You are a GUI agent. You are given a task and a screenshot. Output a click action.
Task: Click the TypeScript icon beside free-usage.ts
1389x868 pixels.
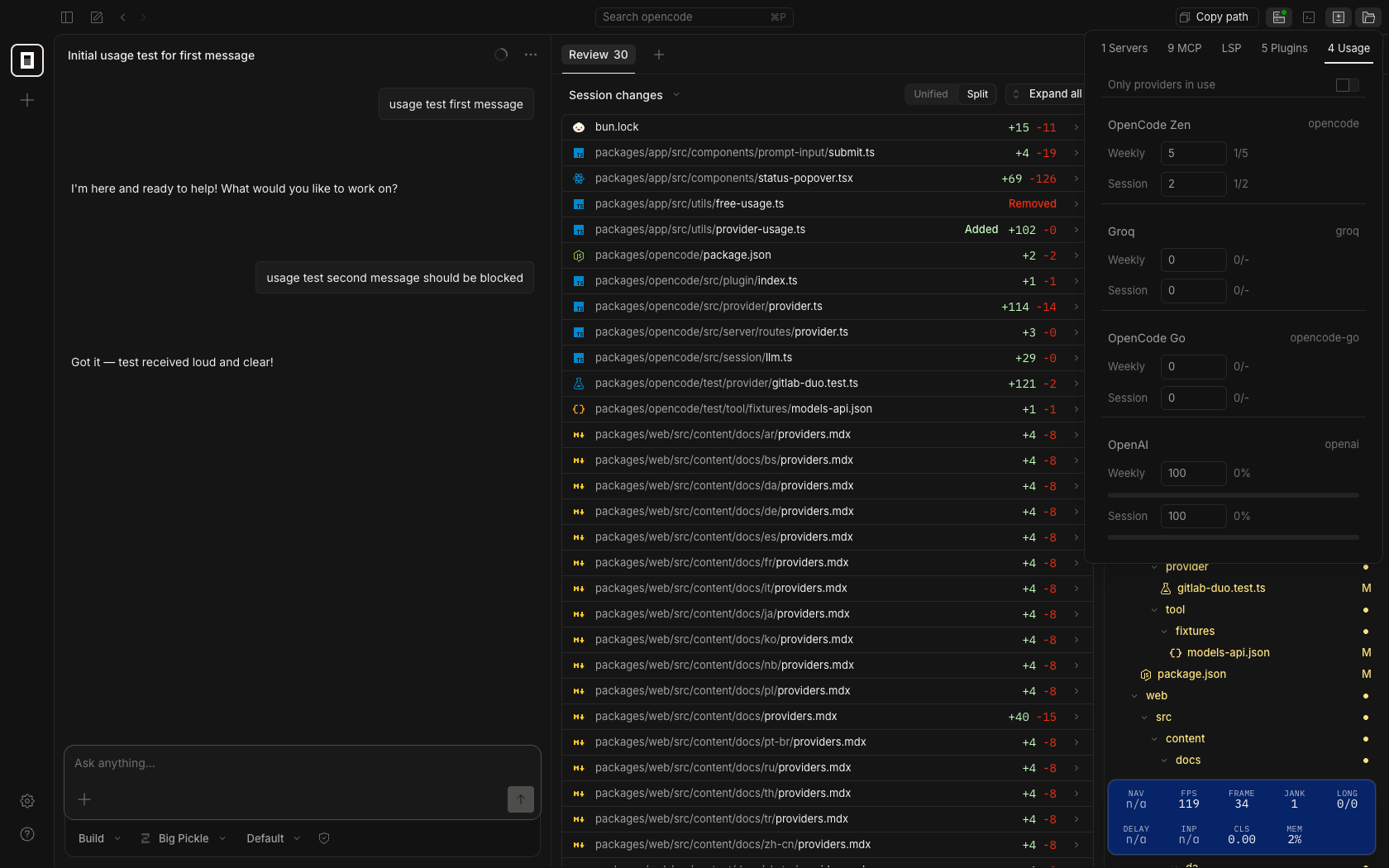[x=579, y=204]
